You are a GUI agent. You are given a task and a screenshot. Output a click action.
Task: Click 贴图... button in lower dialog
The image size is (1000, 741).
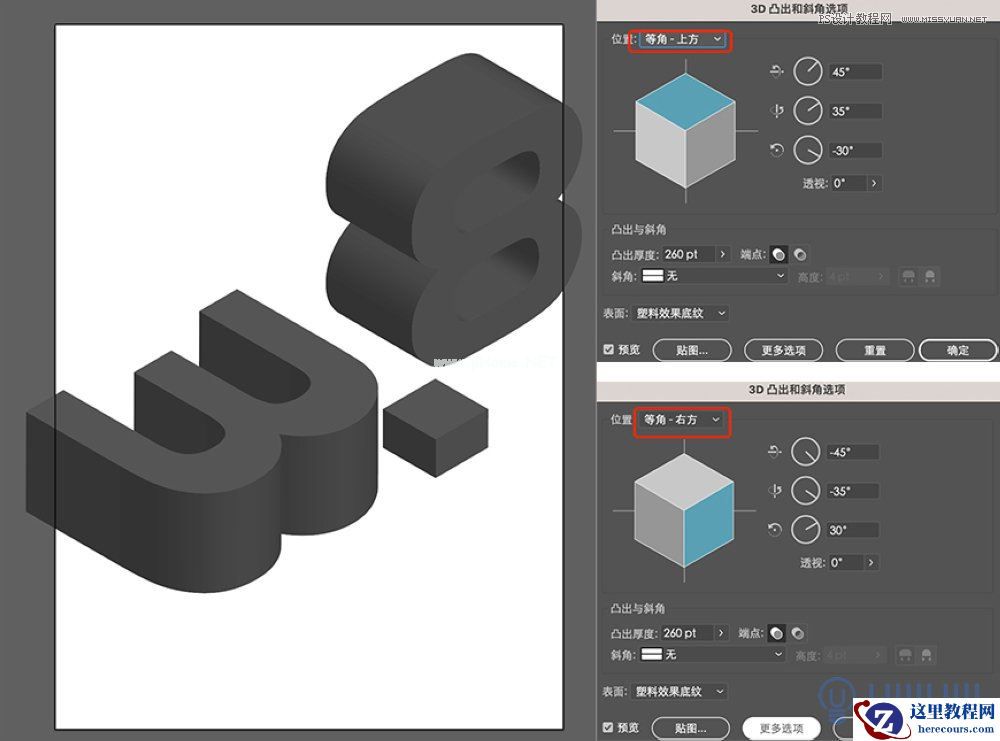(691, 728)
